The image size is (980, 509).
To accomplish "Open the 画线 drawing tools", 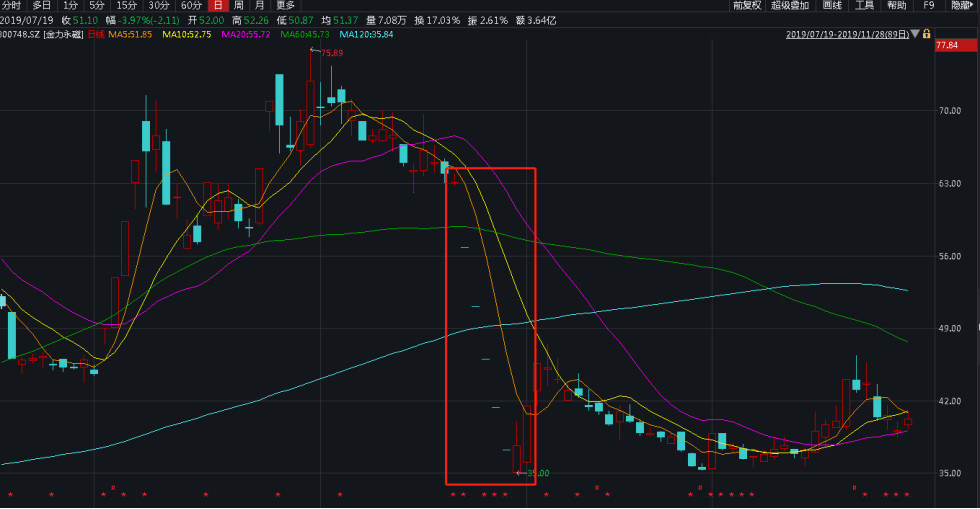I will click(832, 6).
